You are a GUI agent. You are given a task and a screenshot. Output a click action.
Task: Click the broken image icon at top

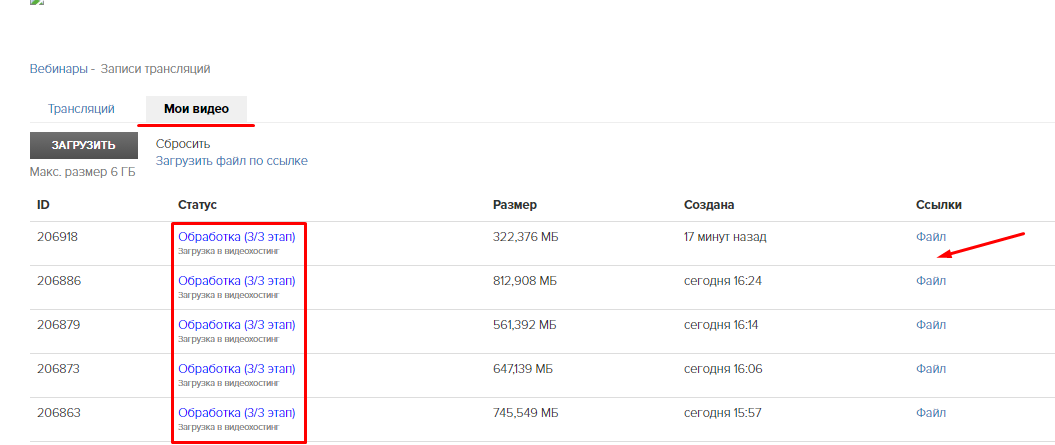coord(37,3)
